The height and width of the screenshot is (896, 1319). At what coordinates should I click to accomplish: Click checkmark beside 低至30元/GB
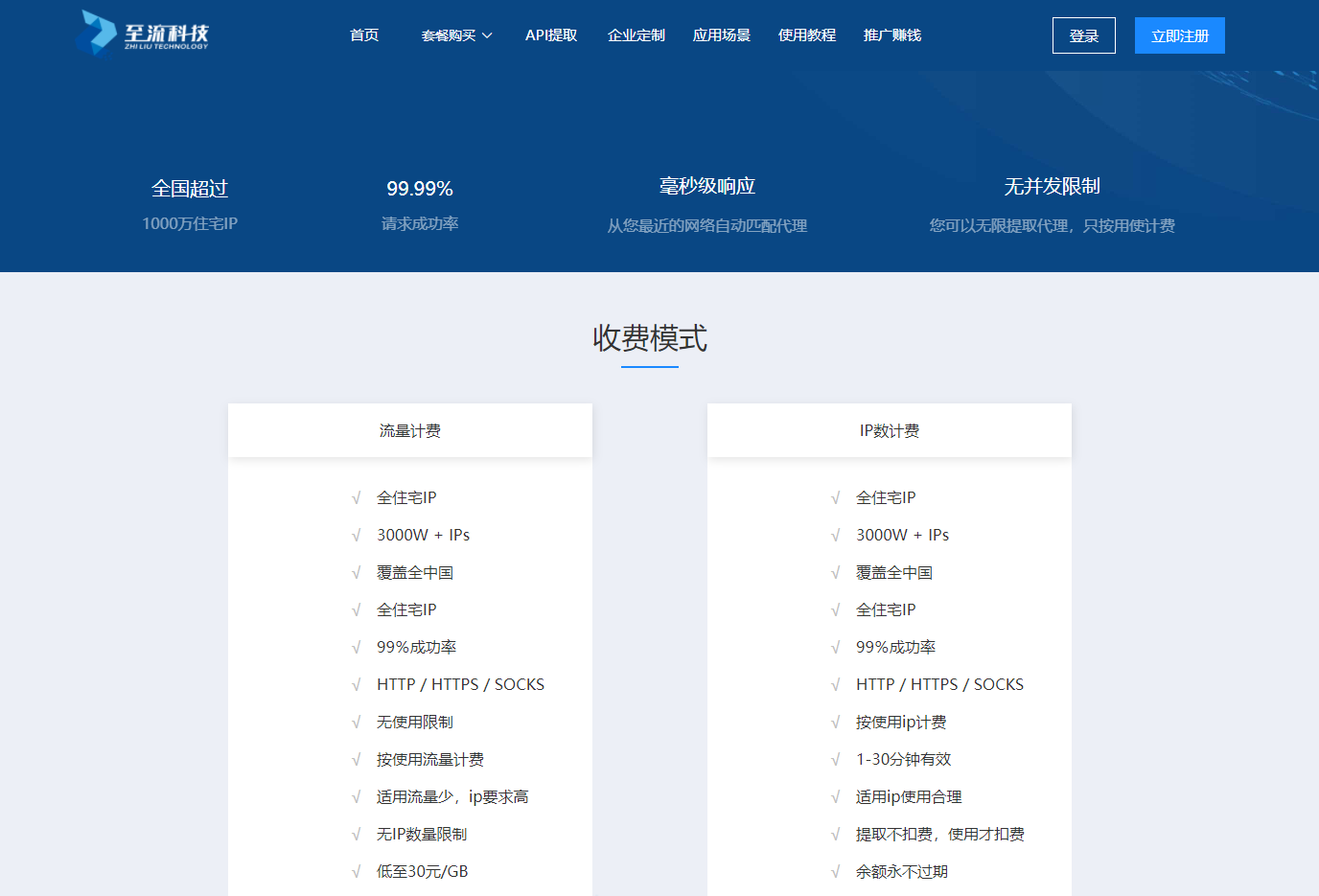[356, 872]
